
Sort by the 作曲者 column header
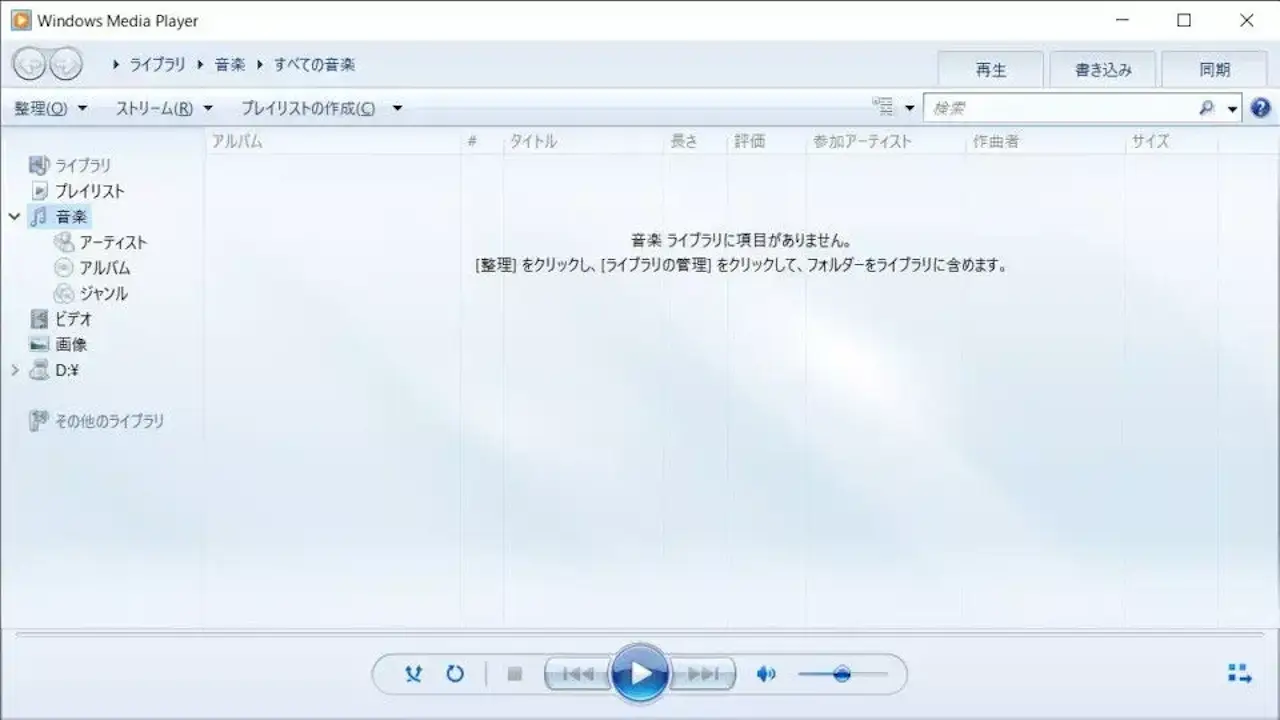click(x=1046, y=141)
